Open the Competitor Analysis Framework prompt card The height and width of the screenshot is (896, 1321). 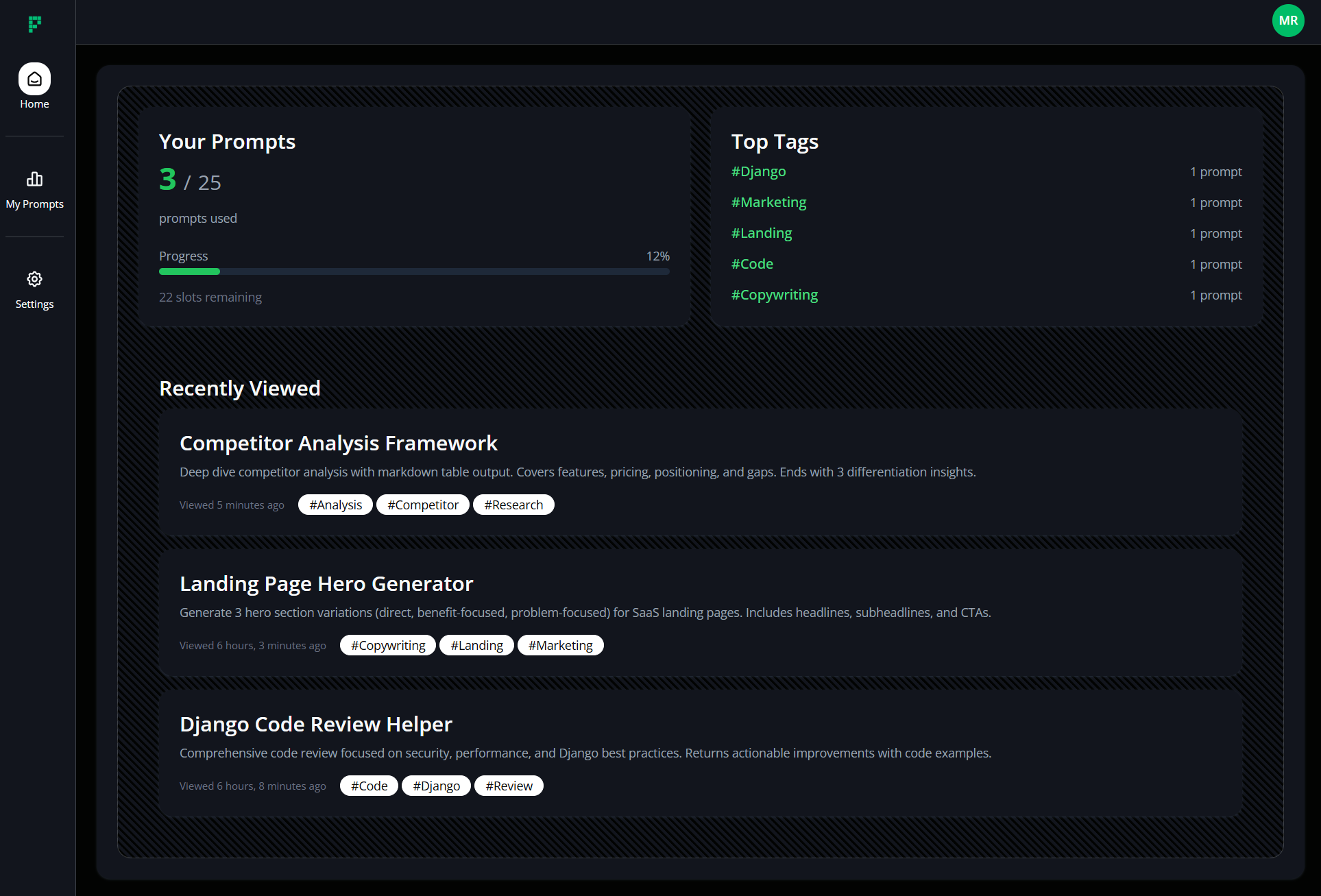point(338,443)
